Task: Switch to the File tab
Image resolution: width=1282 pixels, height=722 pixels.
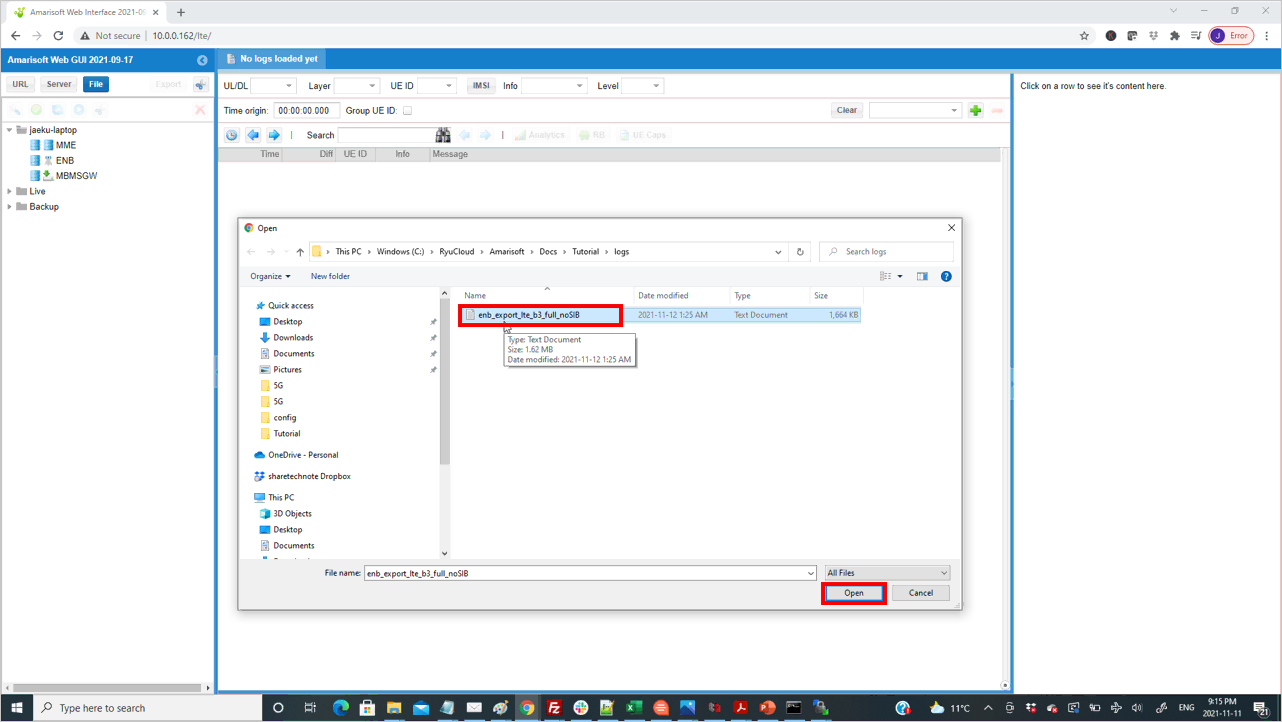Action: click(x=96, y=84)
